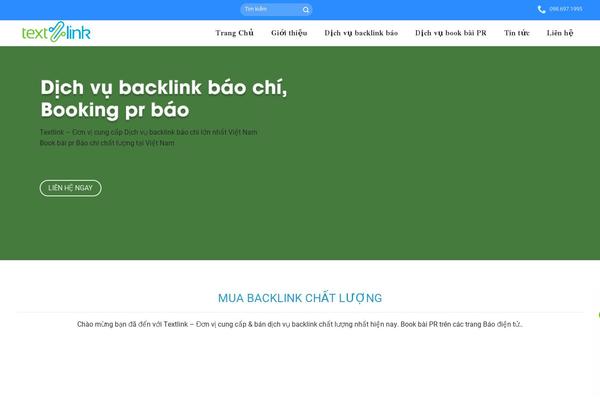600x400 pixels.
Task: Open the Giới thiệu menu item
Action: [x=289, y=33]
